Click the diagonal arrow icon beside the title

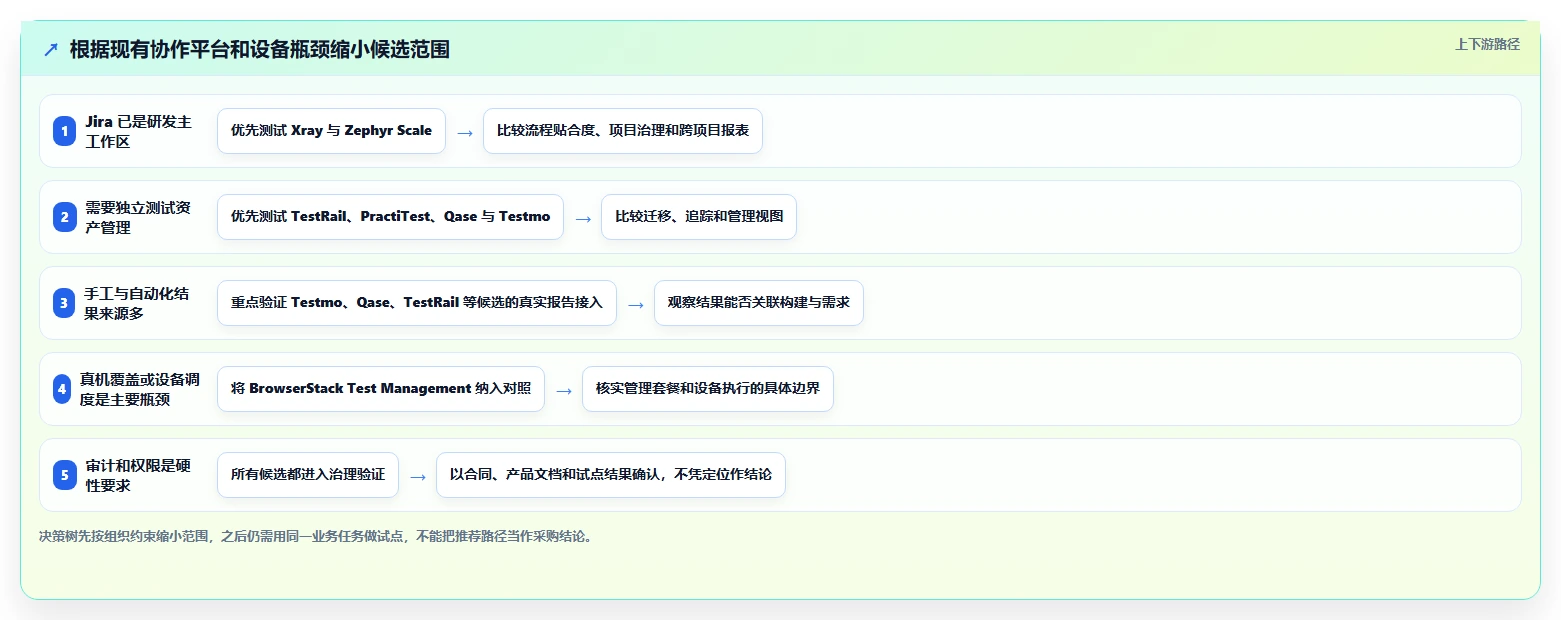click(51, 49)
